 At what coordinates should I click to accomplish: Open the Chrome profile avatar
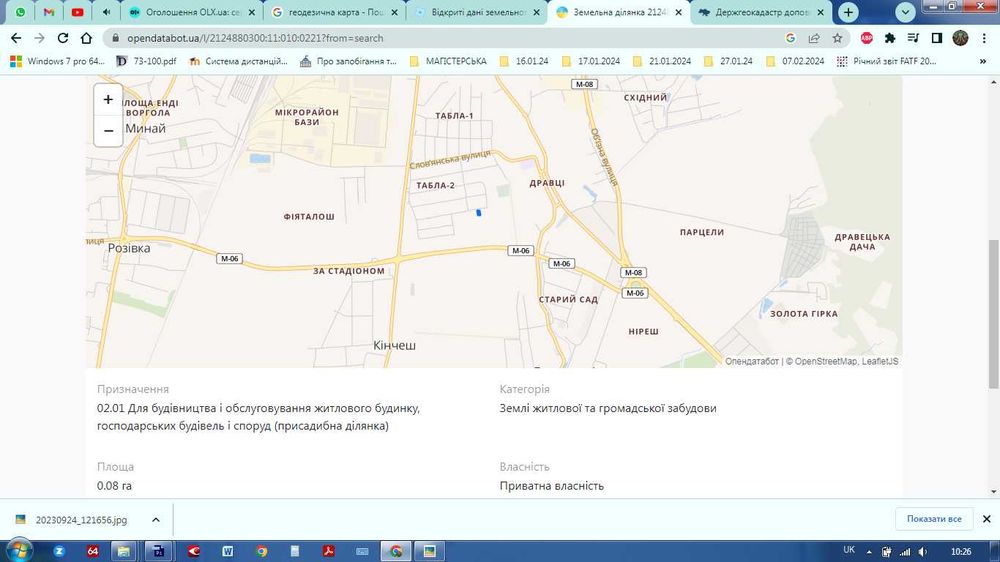(x=960, y=38)
